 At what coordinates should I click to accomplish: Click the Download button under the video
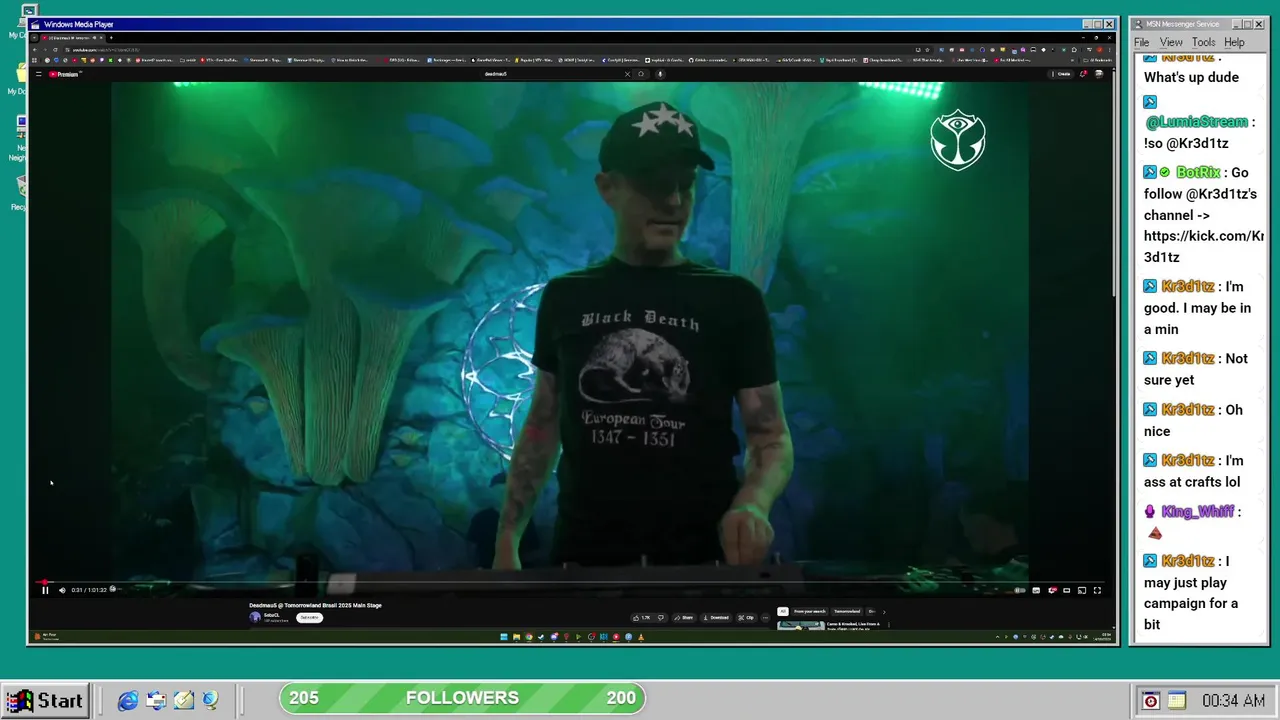click(x=716, y=617)
